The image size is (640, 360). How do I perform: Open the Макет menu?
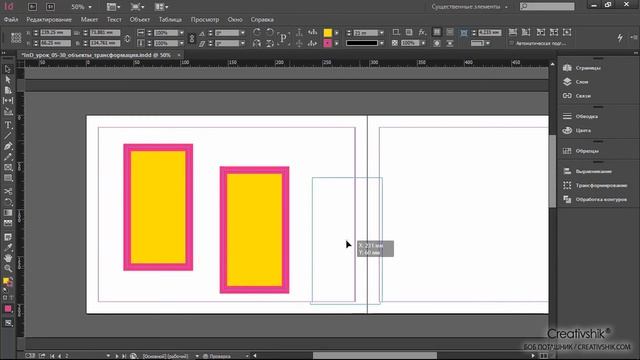point(89,20)
